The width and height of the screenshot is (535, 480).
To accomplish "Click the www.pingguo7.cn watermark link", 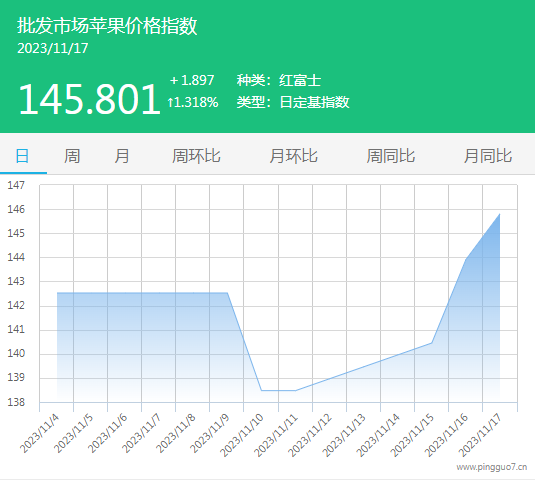I will tap(492, 467).
